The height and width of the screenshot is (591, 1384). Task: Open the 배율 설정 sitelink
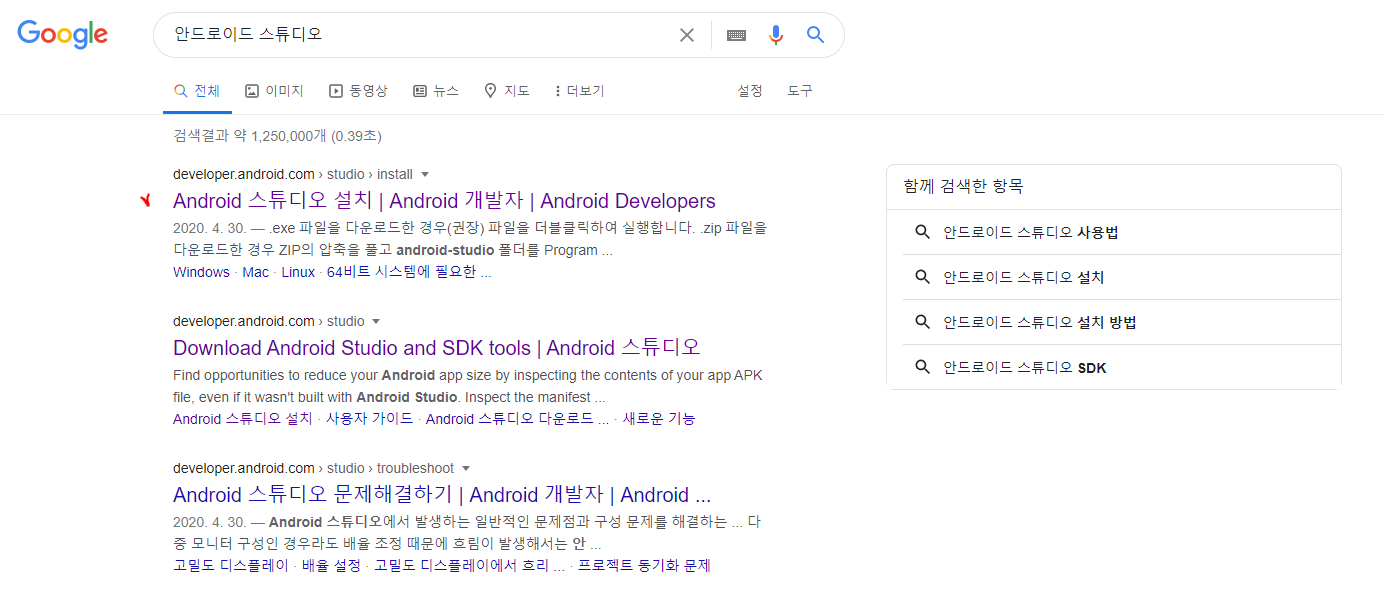331,566
